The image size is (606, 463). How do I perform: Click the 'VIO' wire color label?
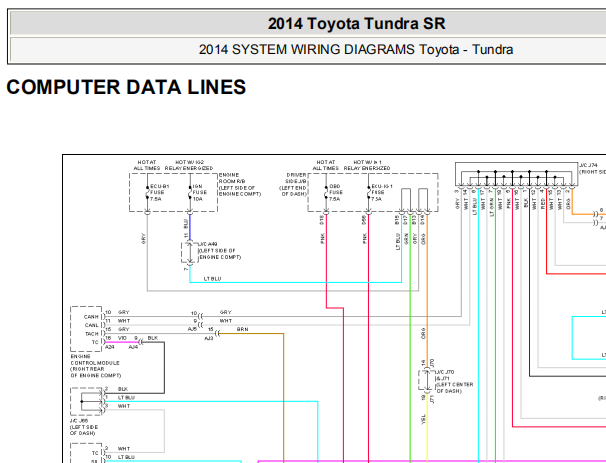pos(122,338)
